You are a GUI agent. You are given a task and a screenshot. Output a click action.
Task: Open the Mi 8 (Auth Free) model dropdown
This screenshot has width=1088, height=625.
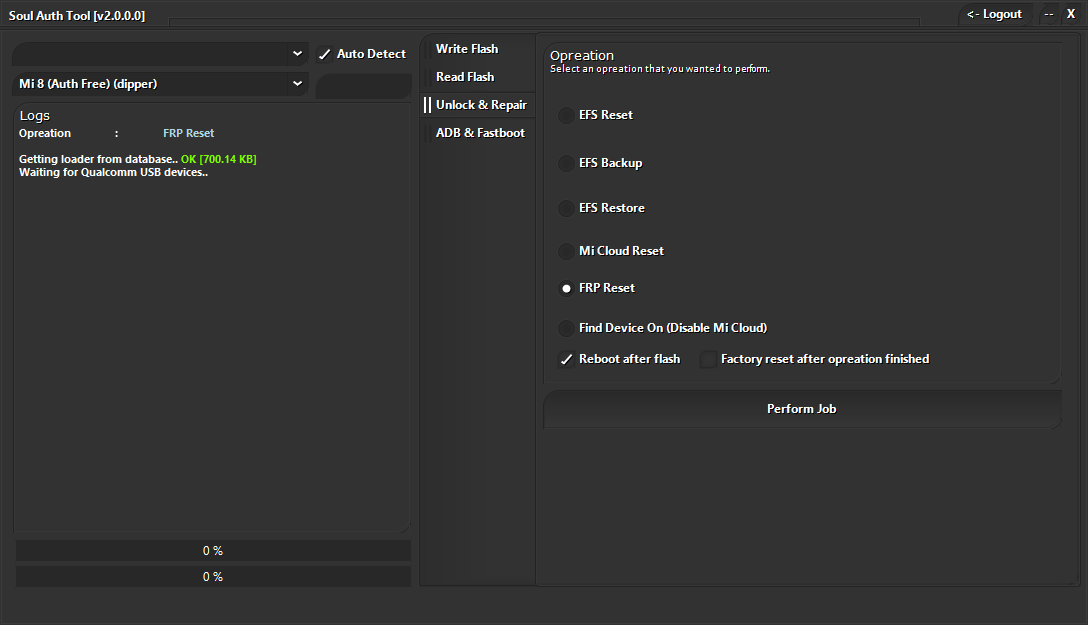pyautogui.click(x=160, y=84)
